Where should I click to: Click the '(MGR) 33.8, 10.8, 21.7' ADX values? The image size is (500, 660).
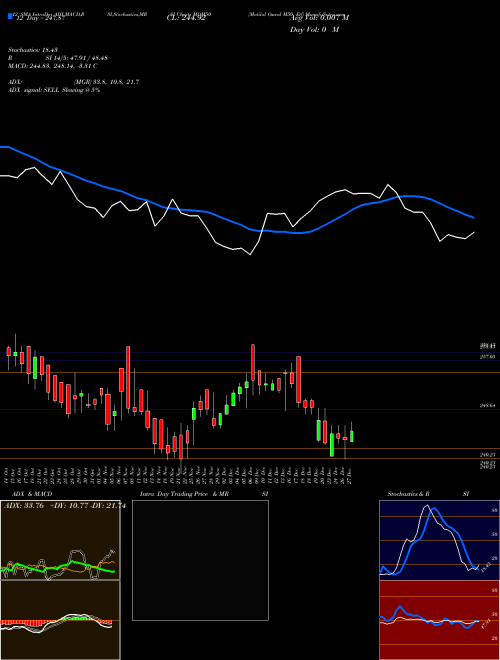pos(106,82)
